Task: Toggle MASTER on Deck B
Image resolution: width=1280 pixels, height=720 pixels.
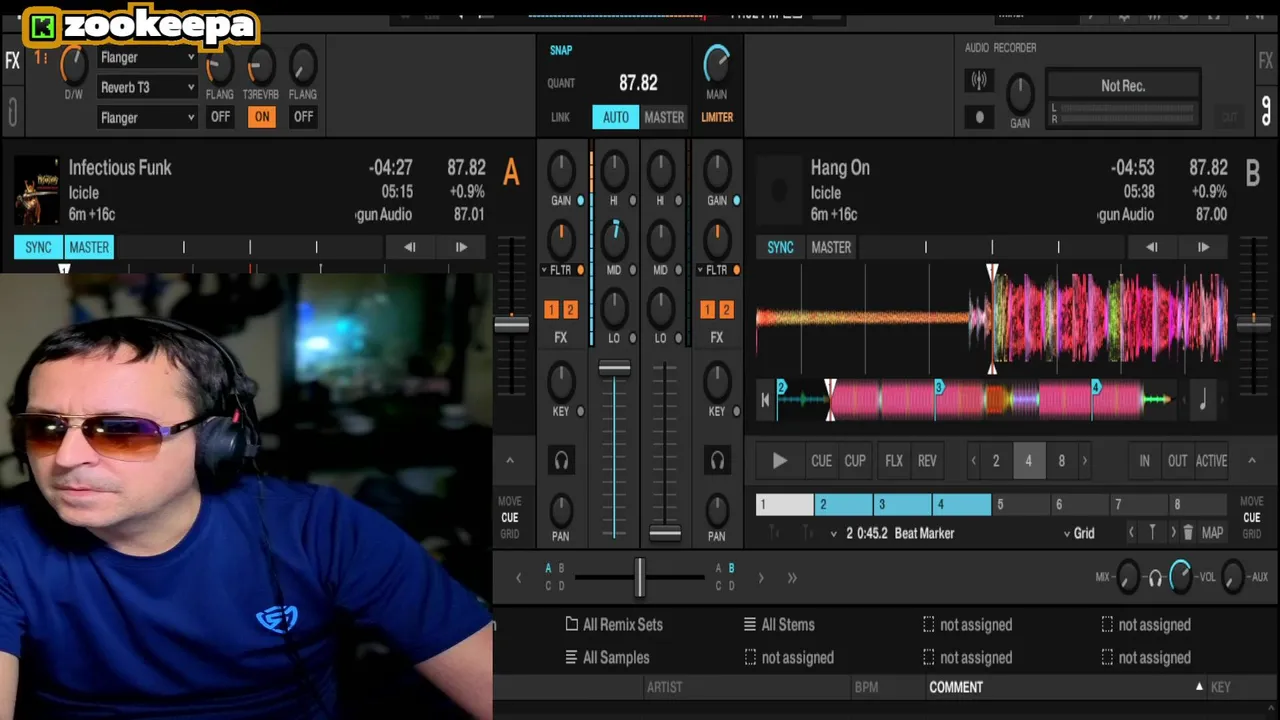Action: coord(831,247)
